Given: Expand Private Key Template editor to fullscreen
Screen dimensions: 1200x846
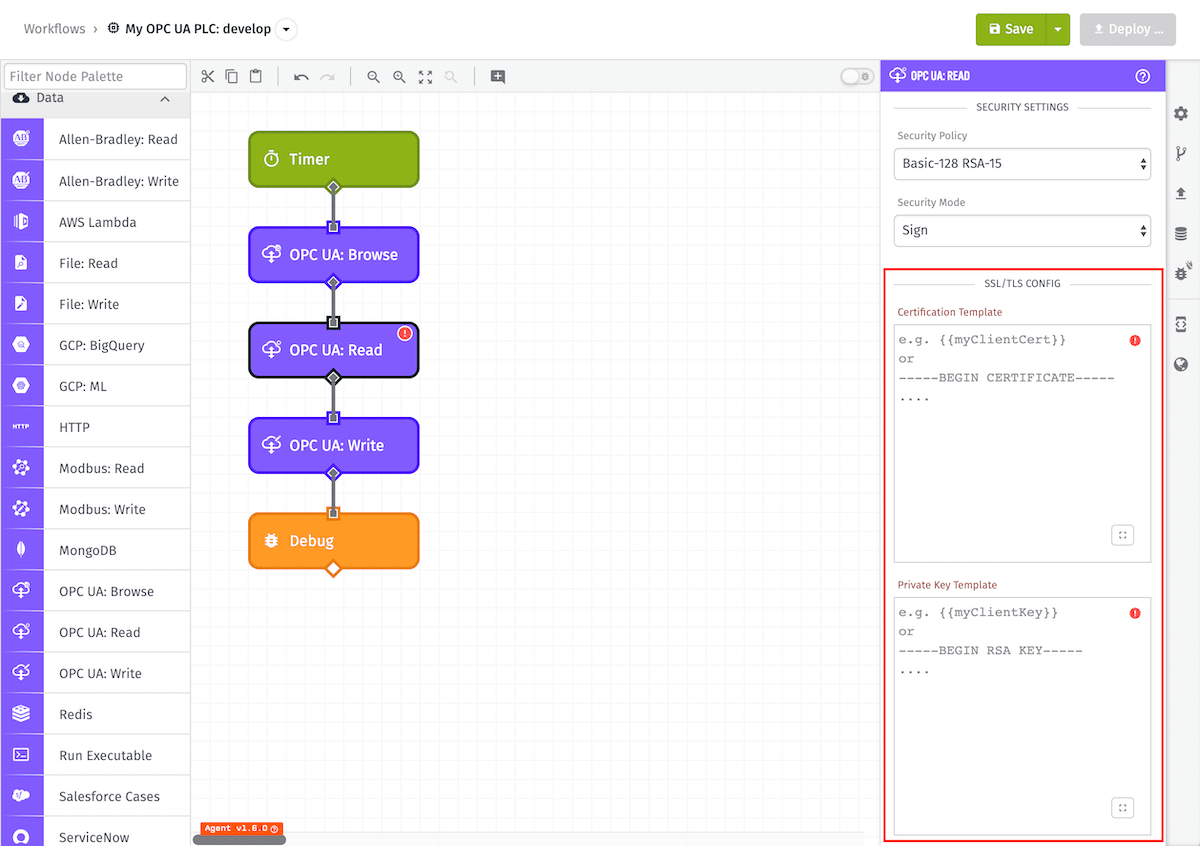Looking at the screenshot, I should pyautogui.click(x=1122, y=808).
